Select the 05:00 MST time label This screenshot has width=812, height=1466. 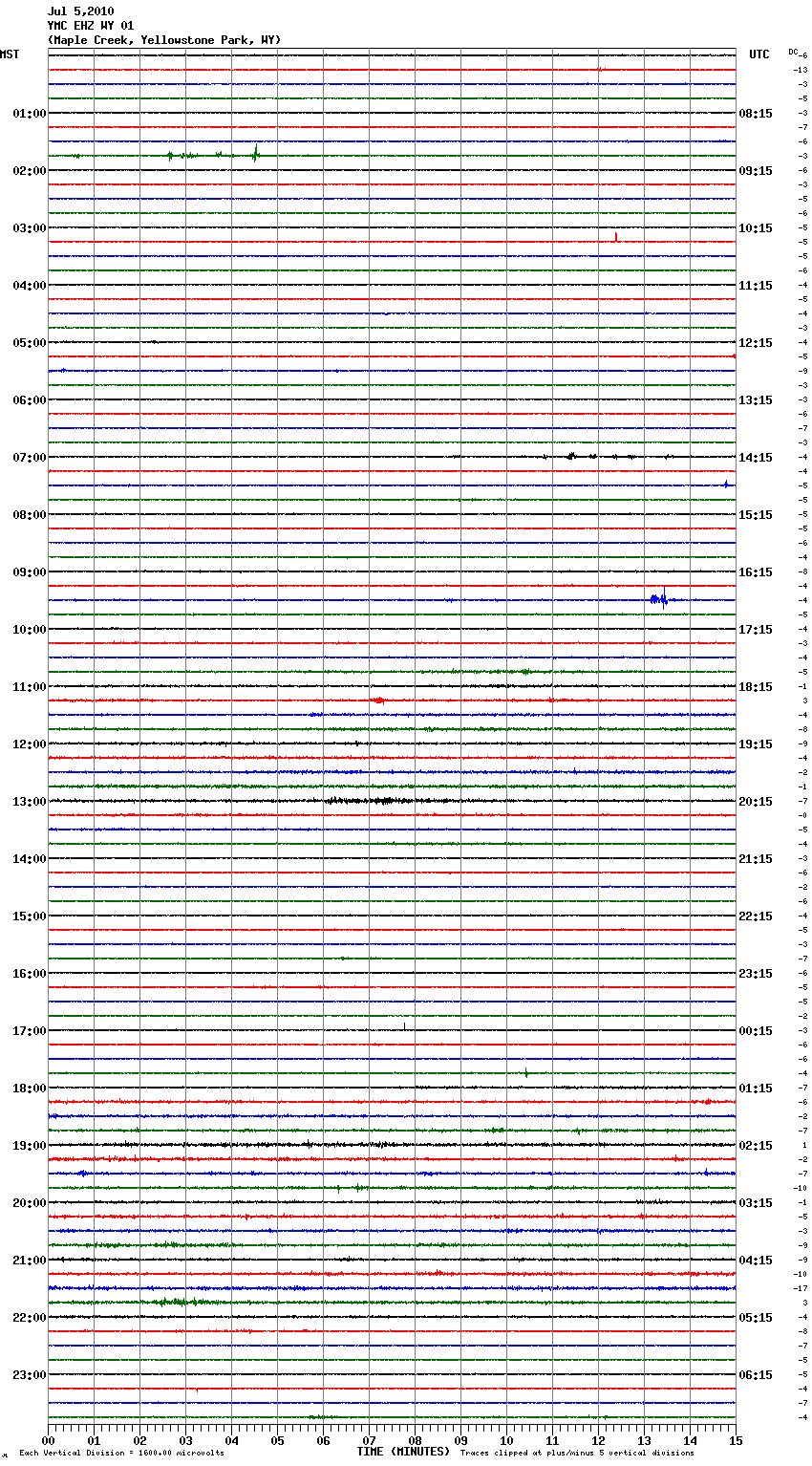coord(30,343)
